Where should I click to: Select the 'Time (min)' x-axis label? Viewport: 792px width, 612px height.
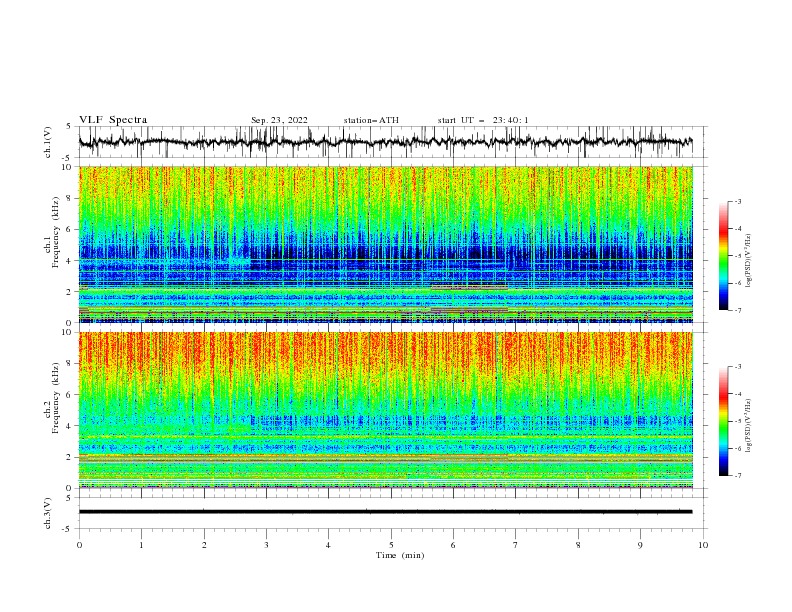click(x=400, y=555)
